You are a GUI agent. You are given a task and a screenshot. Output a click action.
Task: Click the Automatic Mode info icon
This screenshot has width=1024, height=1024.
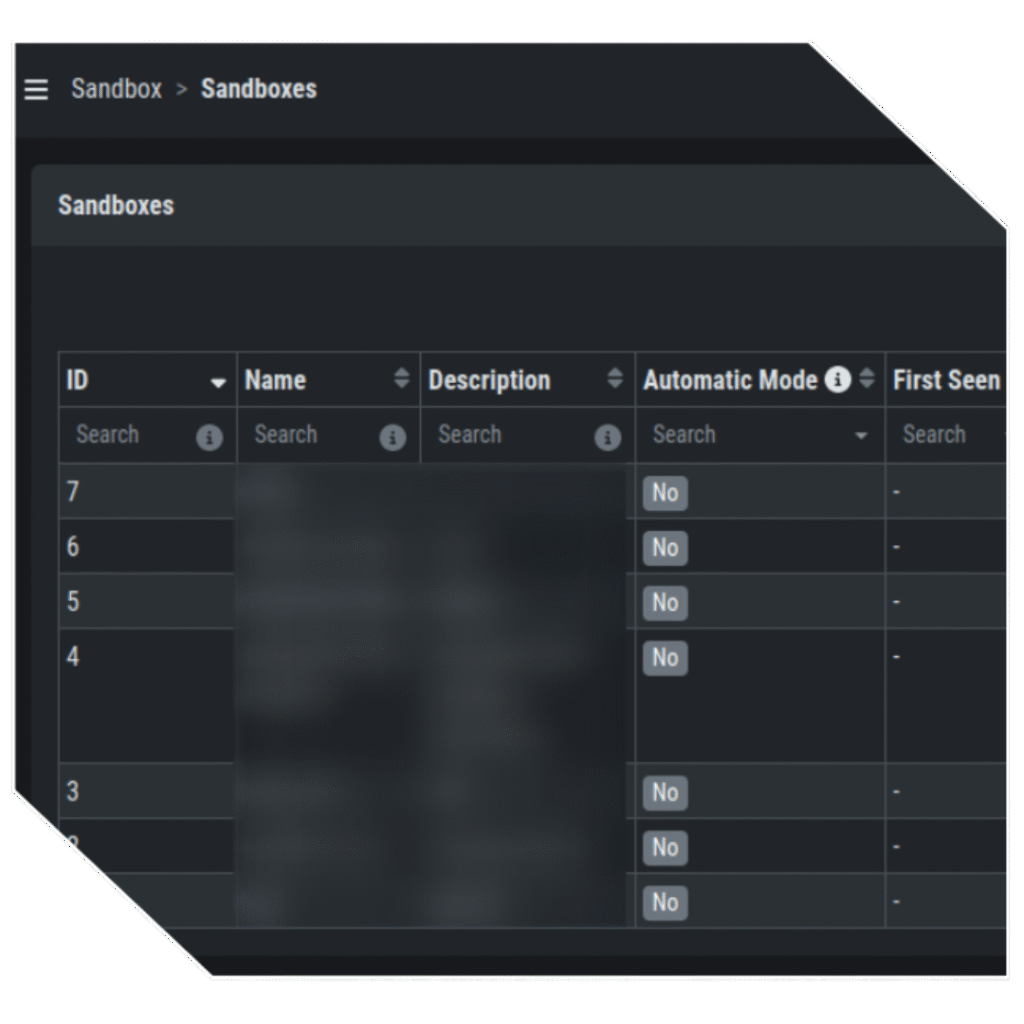[x=837, y=379]
